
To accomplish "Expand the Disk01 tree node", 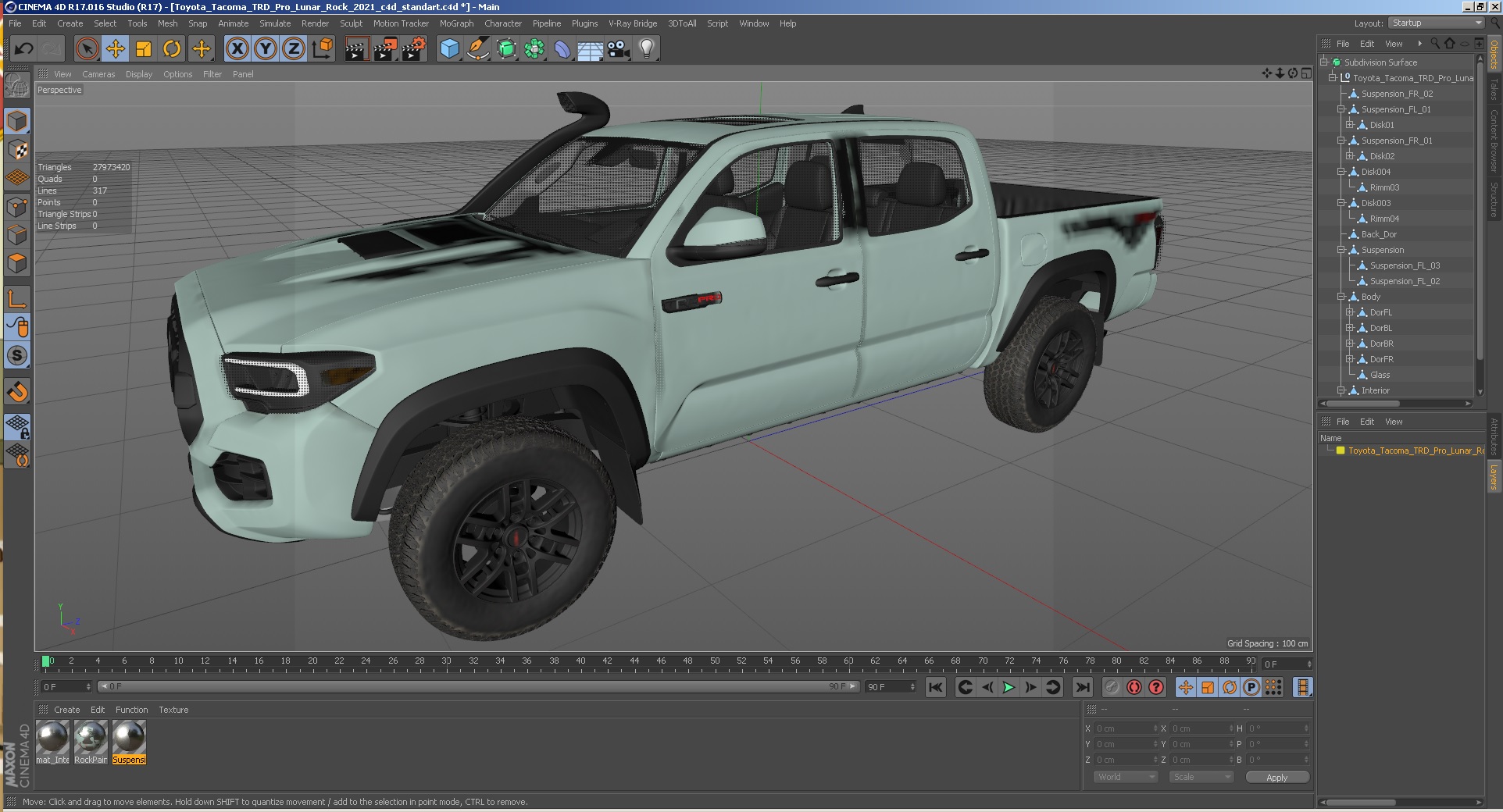I will pyautogui.click(x=1350, y=125).
